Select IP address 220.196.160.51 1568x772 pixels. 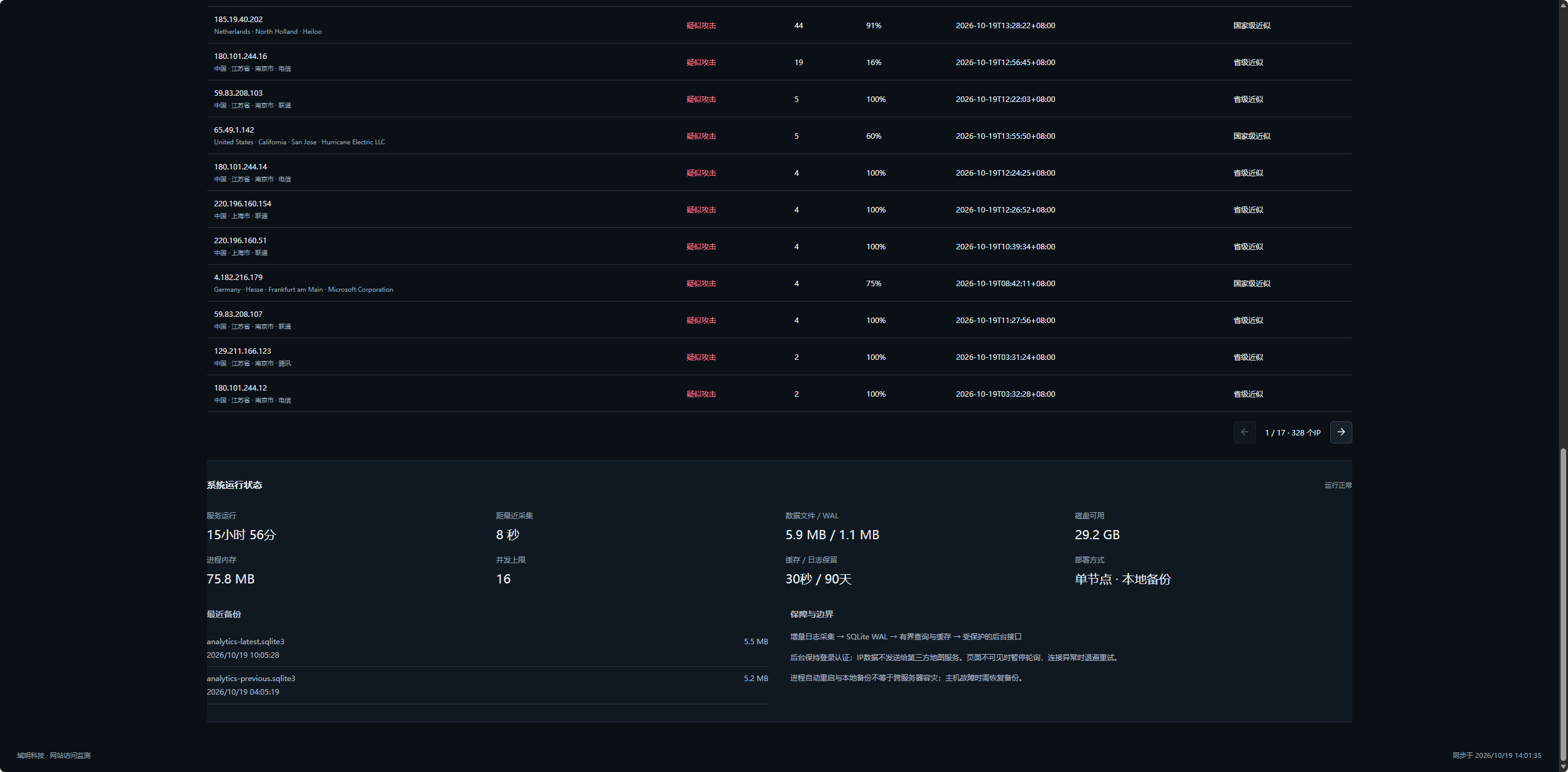pyautogui.click(x=240, y=241)
